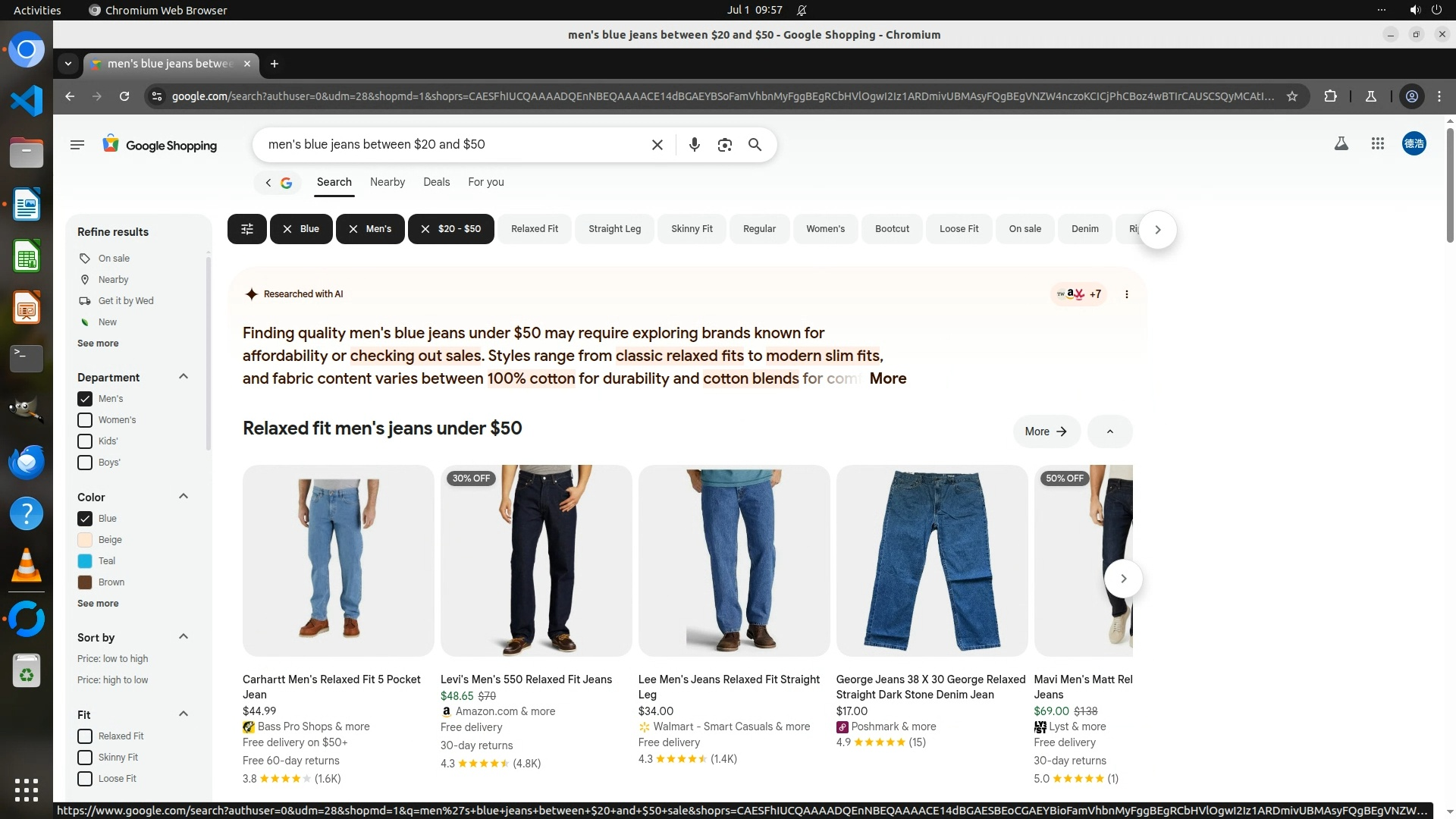Collapse the Department filter section
This screenshot has width=1456, height=819.
tap(183, 377)
